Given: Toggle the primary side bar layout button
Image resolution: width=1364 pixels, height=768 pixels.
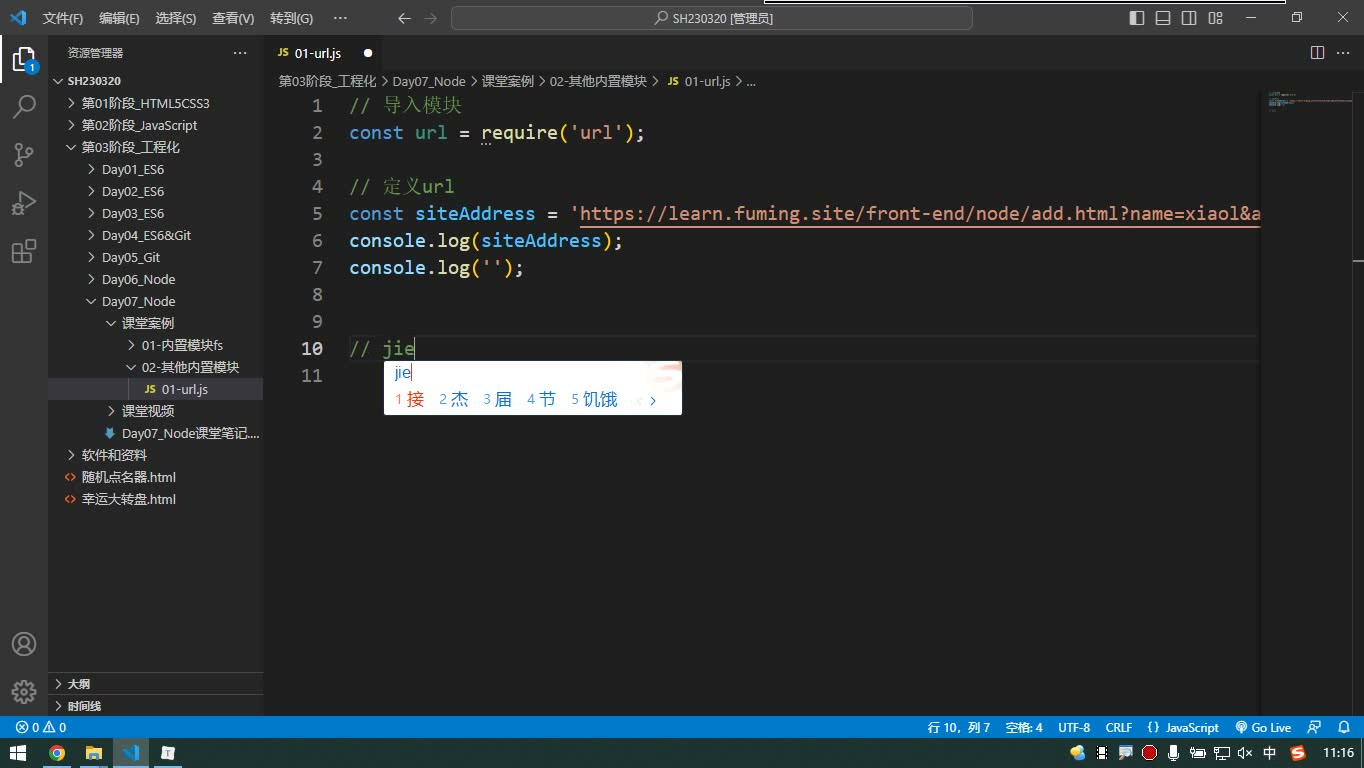Looking at the screenshot, I should pyautogui.click(x=1137, y=18).
